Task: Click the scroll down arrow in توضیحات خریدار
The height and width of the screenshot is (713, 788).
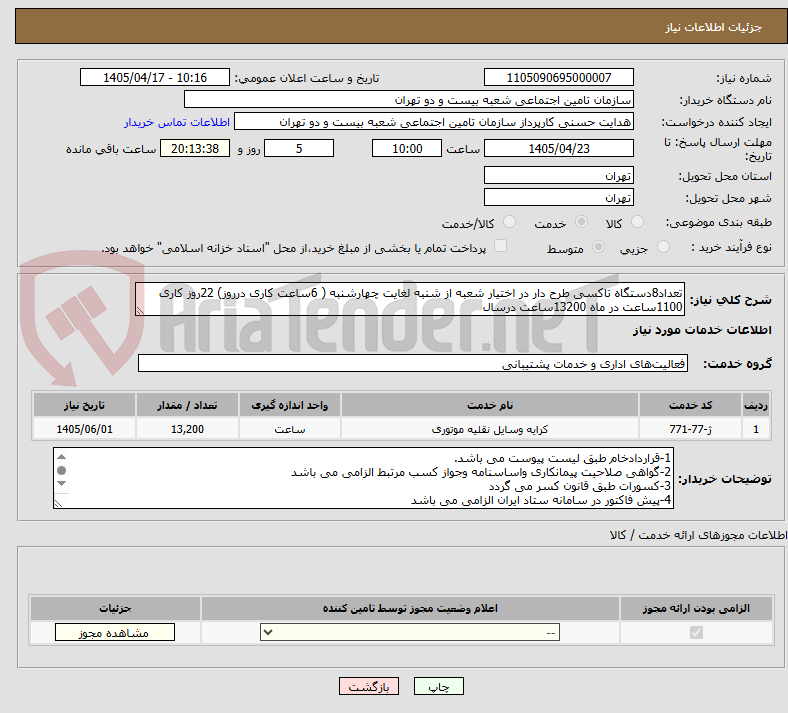Action: coord(61,483)
